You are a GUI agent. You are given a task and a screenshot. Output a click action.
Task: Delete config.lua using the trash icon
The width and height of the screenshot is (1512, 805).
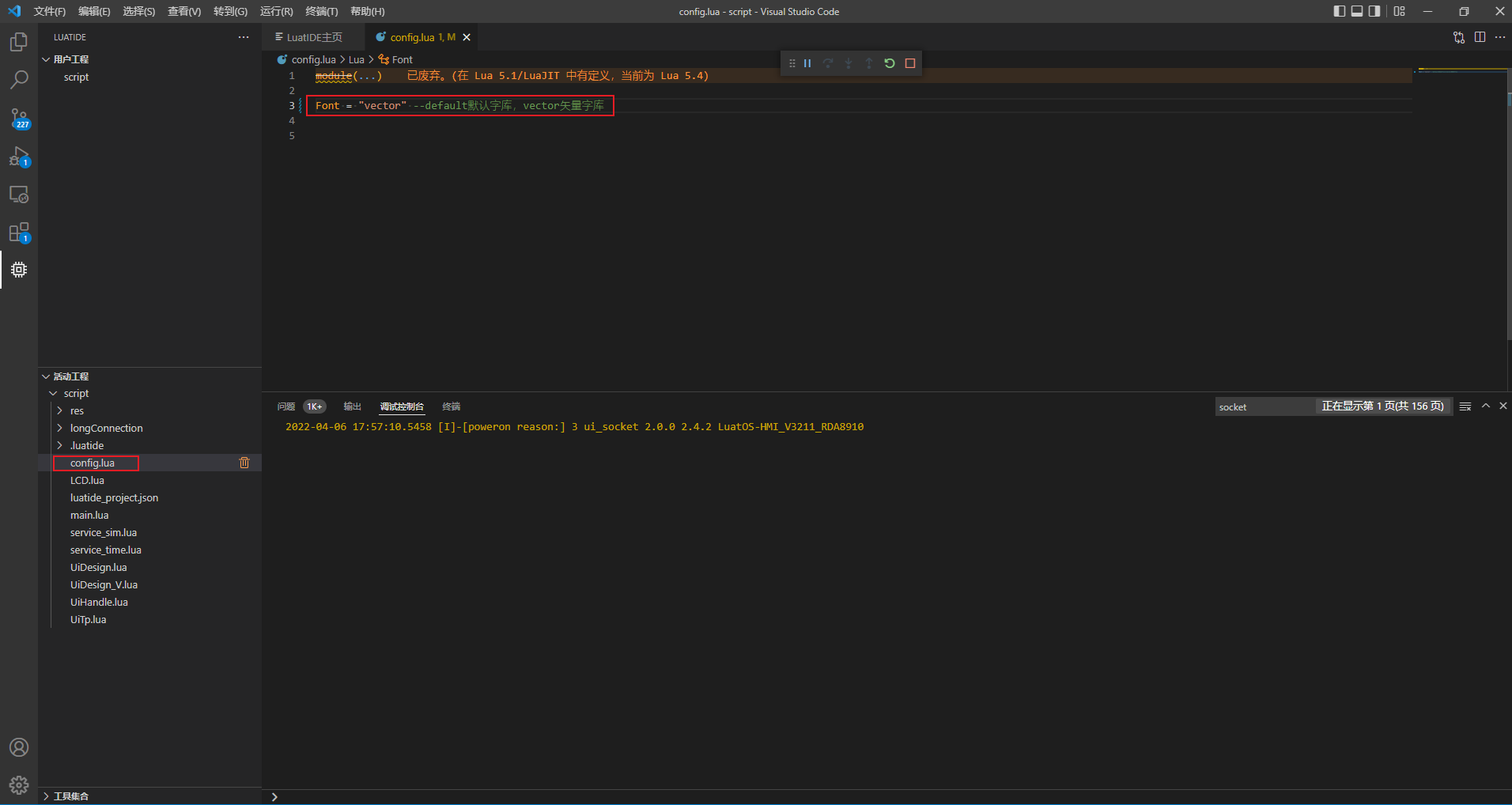pyautogui.click(x=244, y=463)
